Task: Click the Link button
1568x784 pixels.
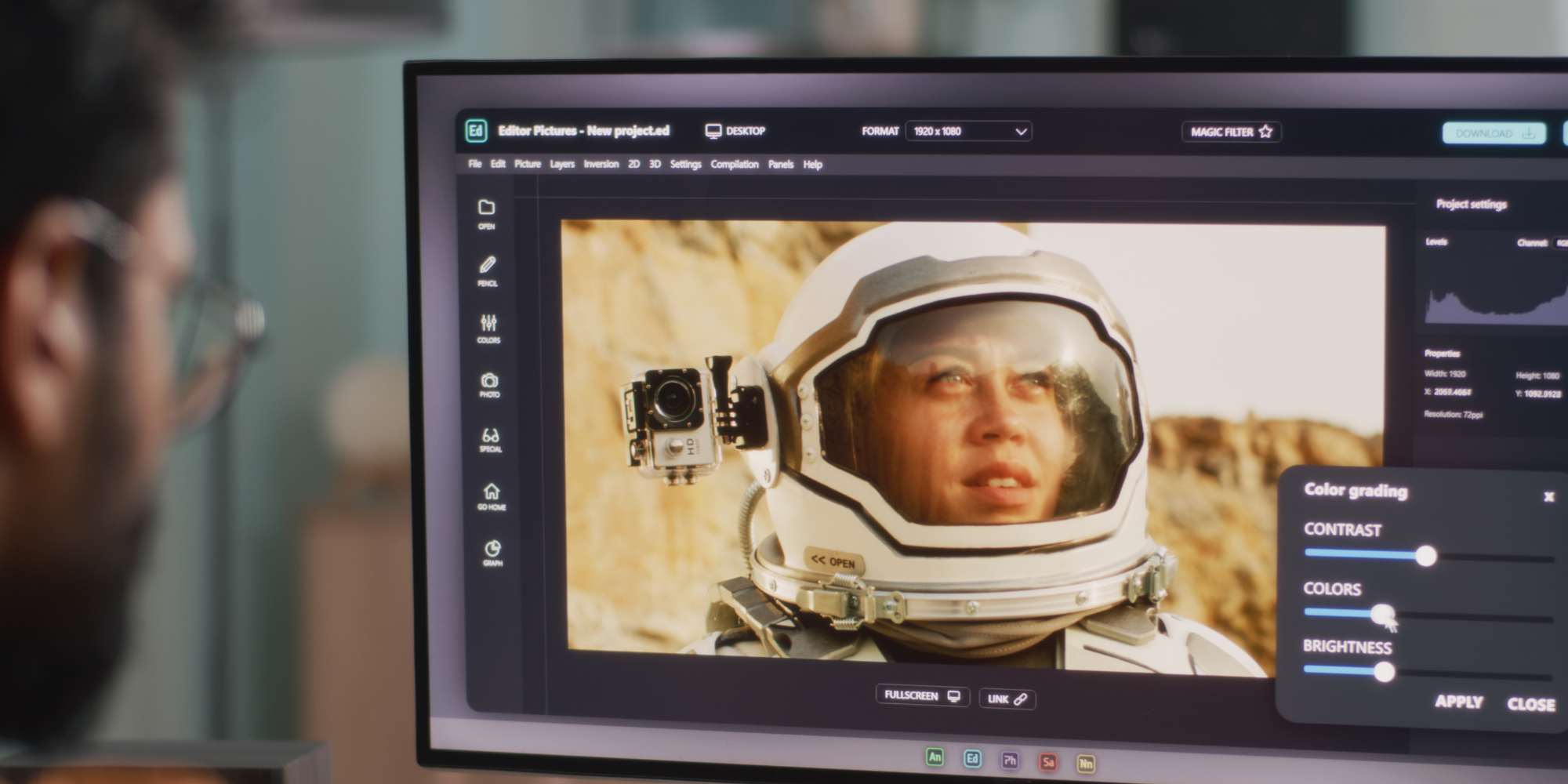Action: tap(1007, 699)
